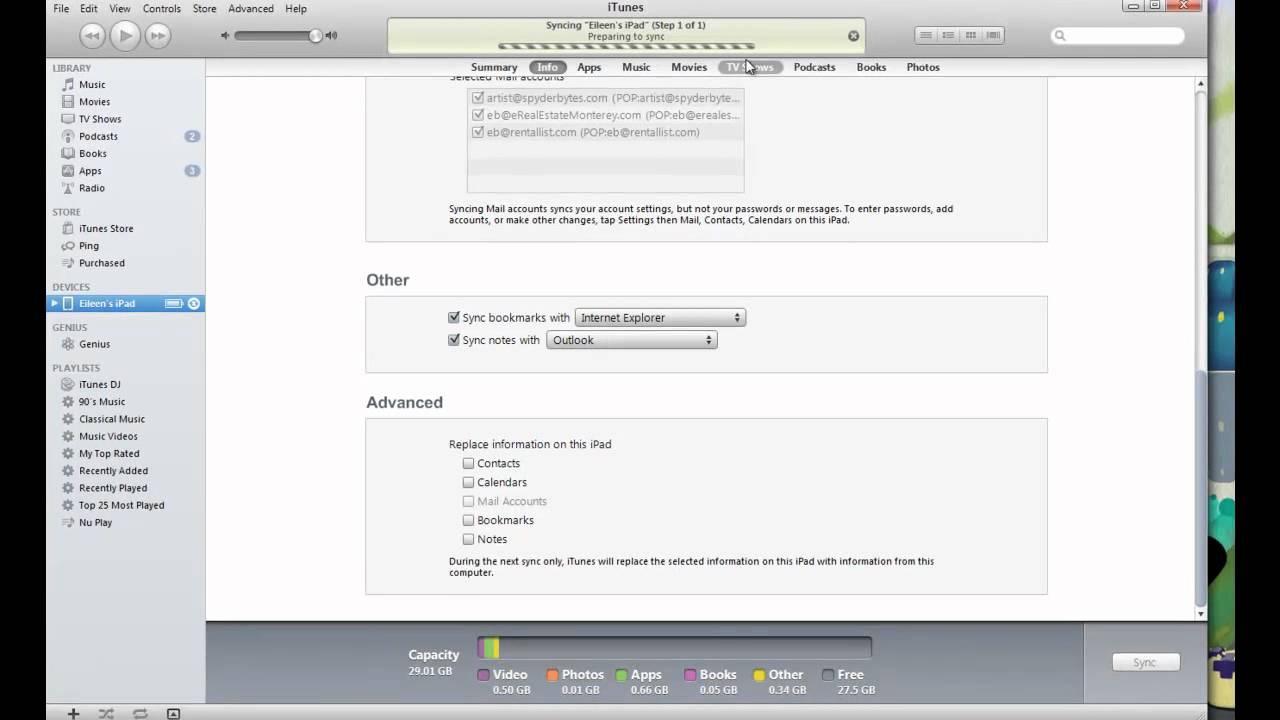Screen dimensions: 1280x720
Task: Switch to song list view icon
Action: coord(926,35)
